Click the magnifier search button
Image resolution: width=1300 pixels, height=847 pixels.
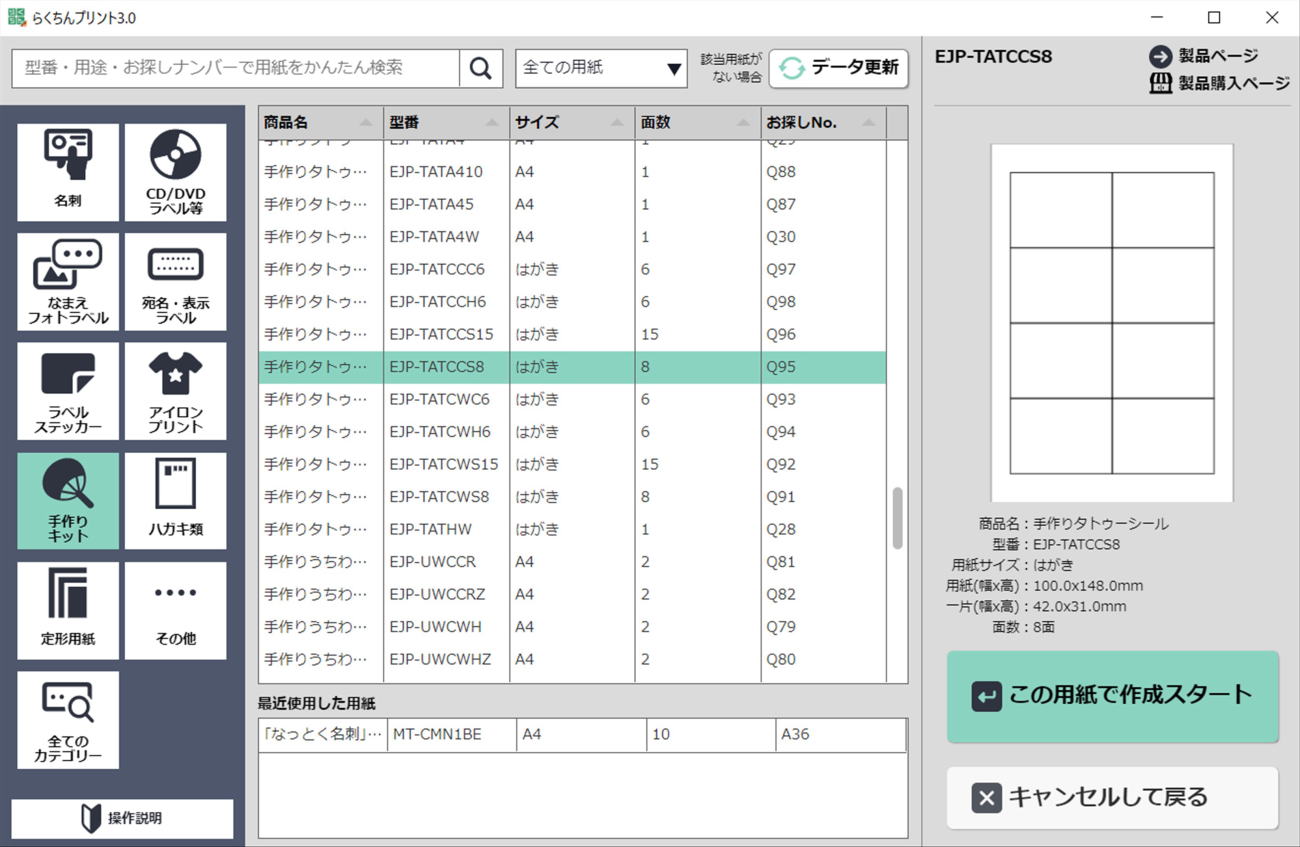pos(481,68)
